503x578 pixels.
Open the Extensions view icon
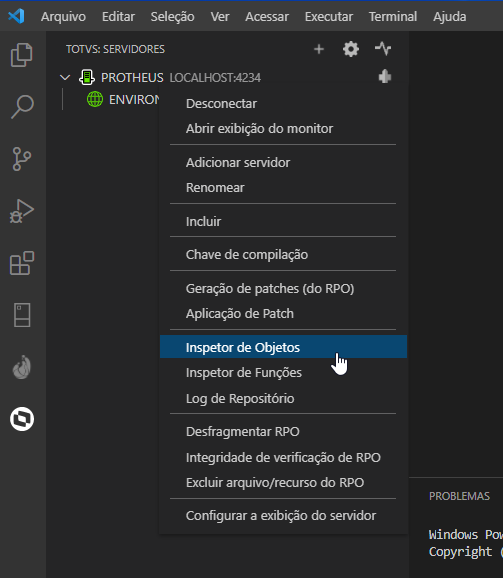(22, 263)
